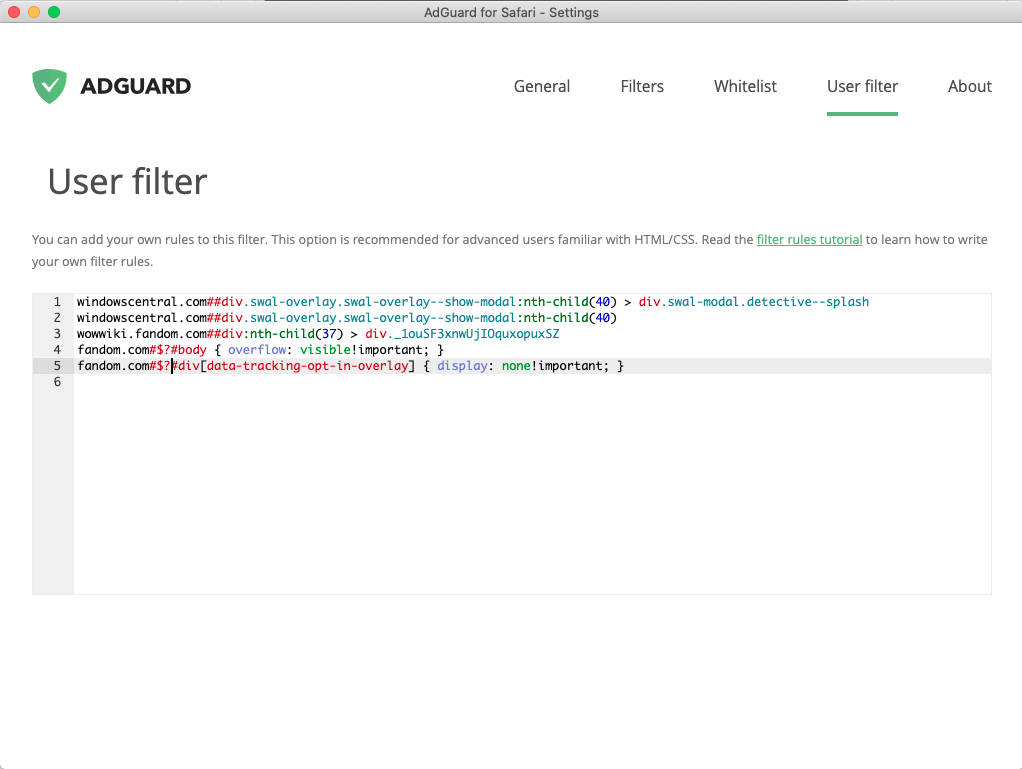Select line number 3 in the gutter
Image resolution: width=1022 pixels, height=769 pixels.
(x=57, y=333)
